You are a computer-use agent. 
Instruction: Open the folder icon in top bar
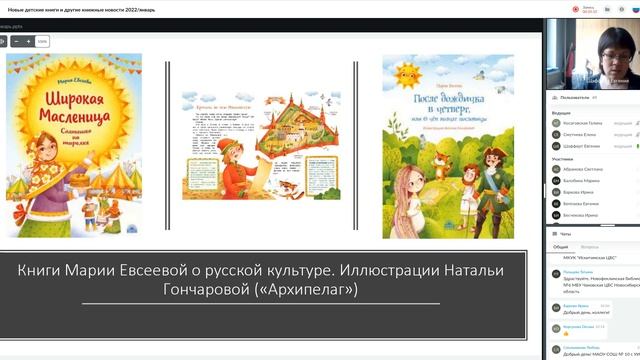pos(607,9)
